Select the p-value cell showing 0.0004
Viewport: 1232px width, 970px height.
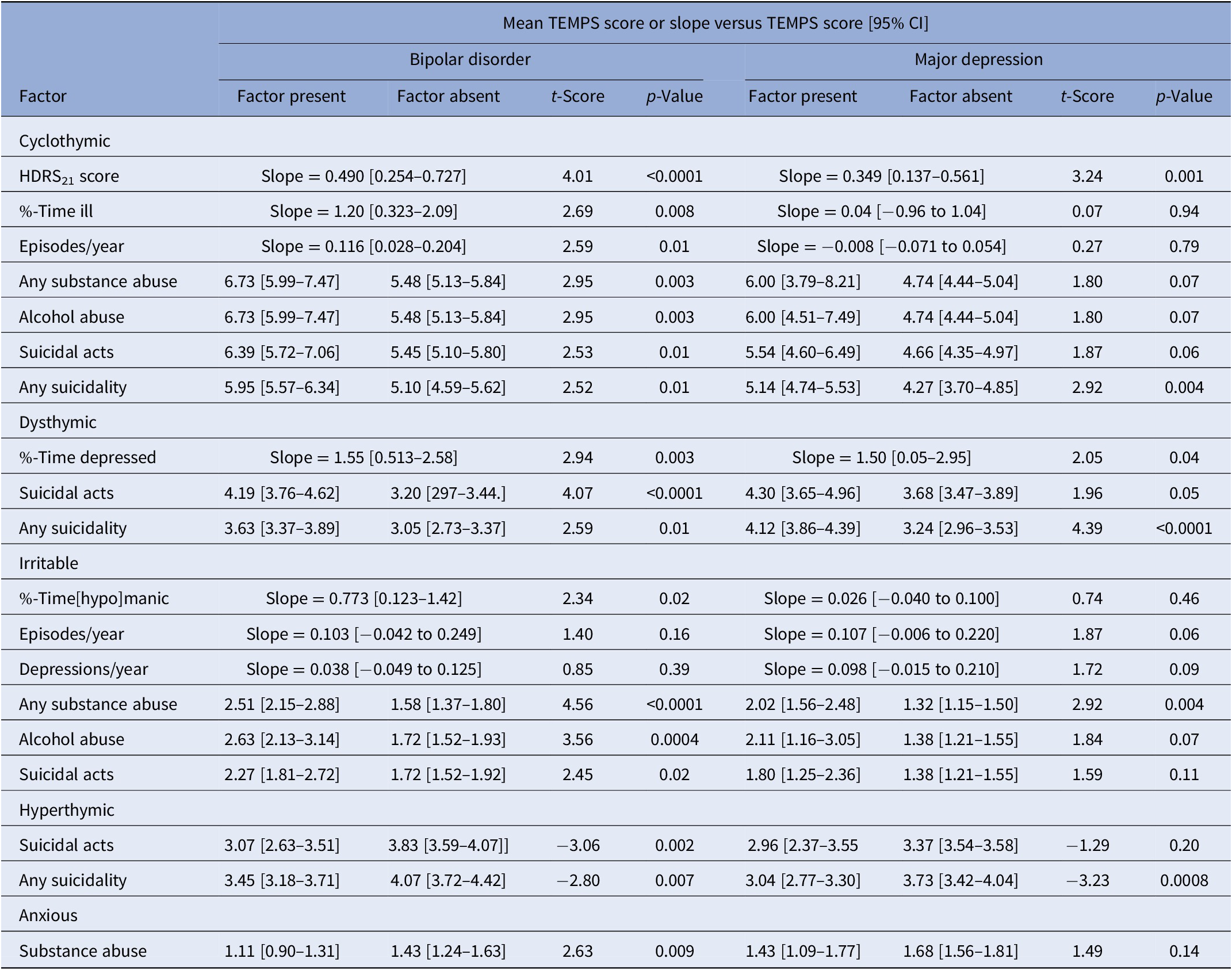coord(674,739)
